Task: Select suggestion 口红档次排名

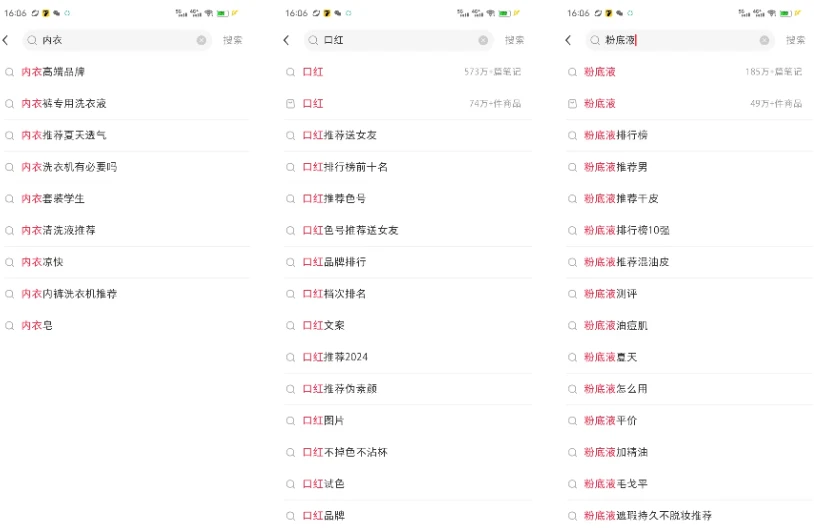Action: 334,293
